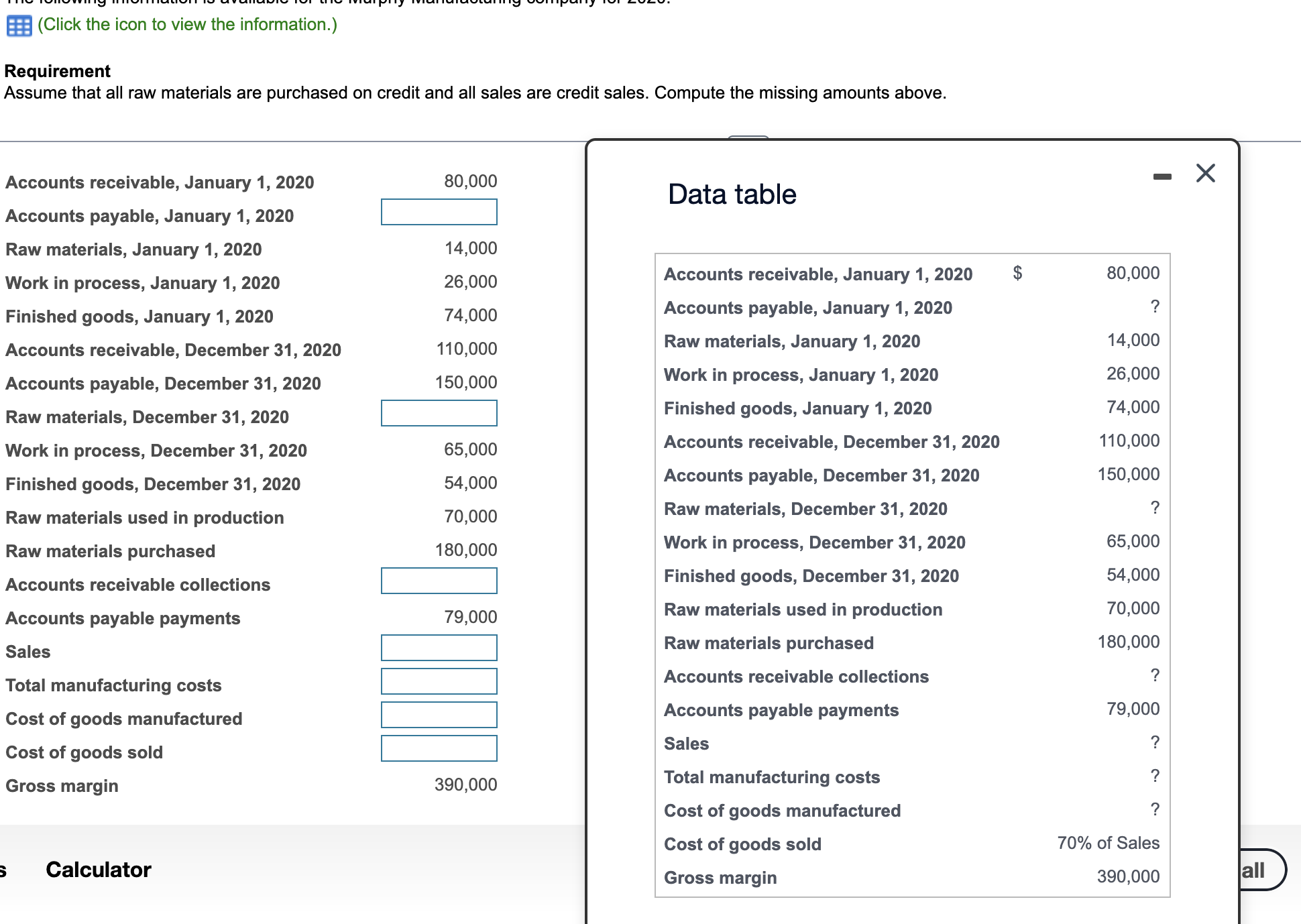Click Raw materials purchased 180,000 in data table
Image resolution: width=1301 pixels, height=924 pixels.
(x=1128, y=642)
